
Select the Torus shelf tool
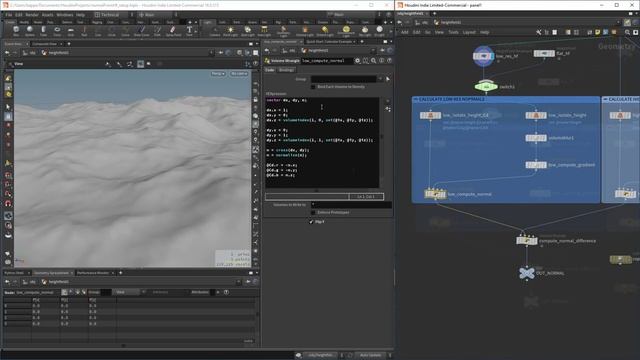pyautogui.click(x=57, y=31)
